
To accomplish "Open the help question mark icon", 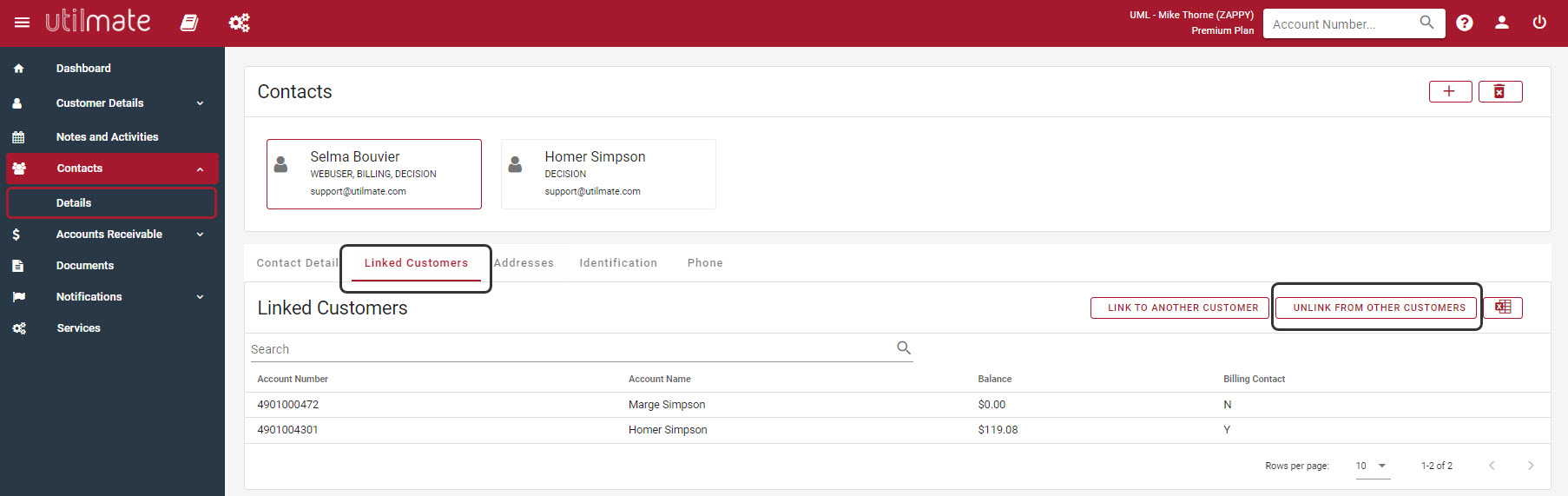I will tap(1465, 23).
